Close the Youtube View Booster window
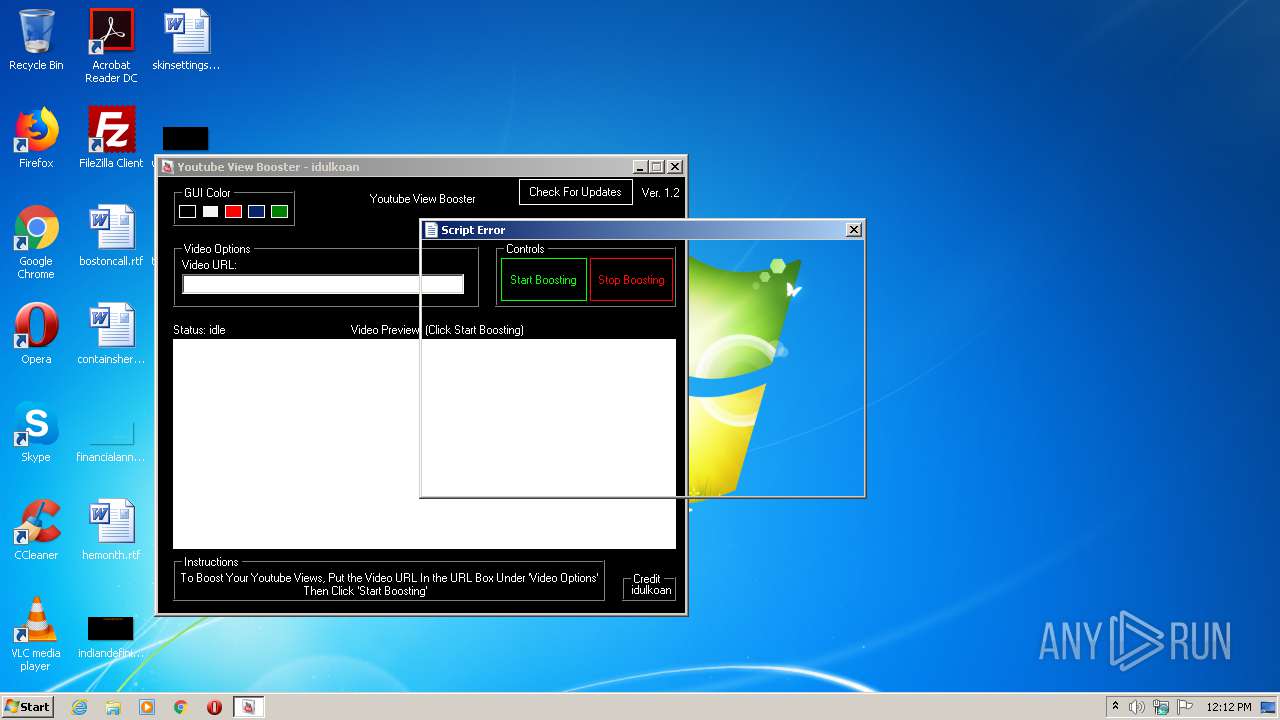The image size is (1280, 720). pos(675,167)
